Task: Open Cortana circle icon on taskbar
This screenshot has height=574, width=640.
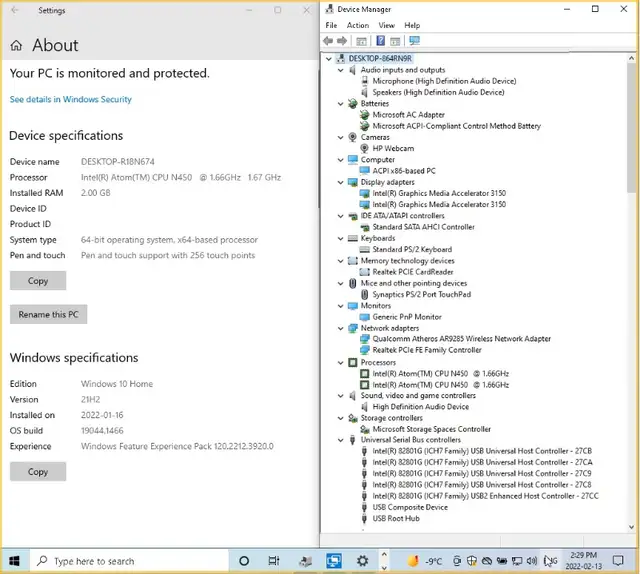Action: [x=244, y=561]
